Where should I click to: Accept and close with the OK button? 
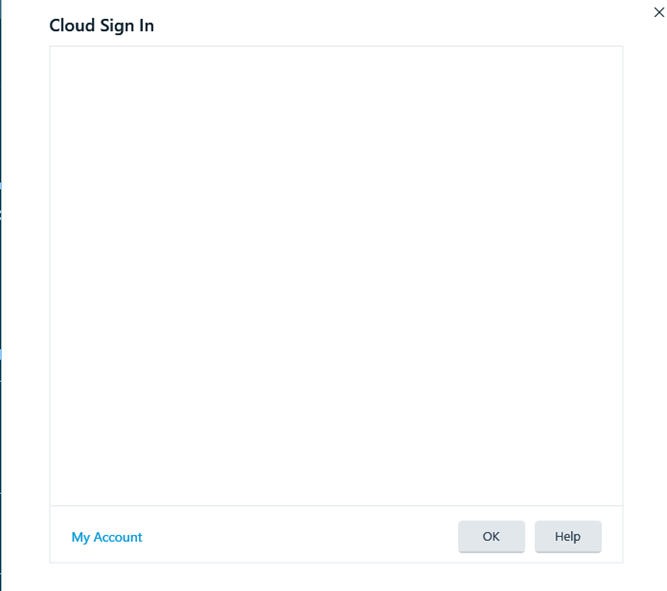[x=491, y=537]
